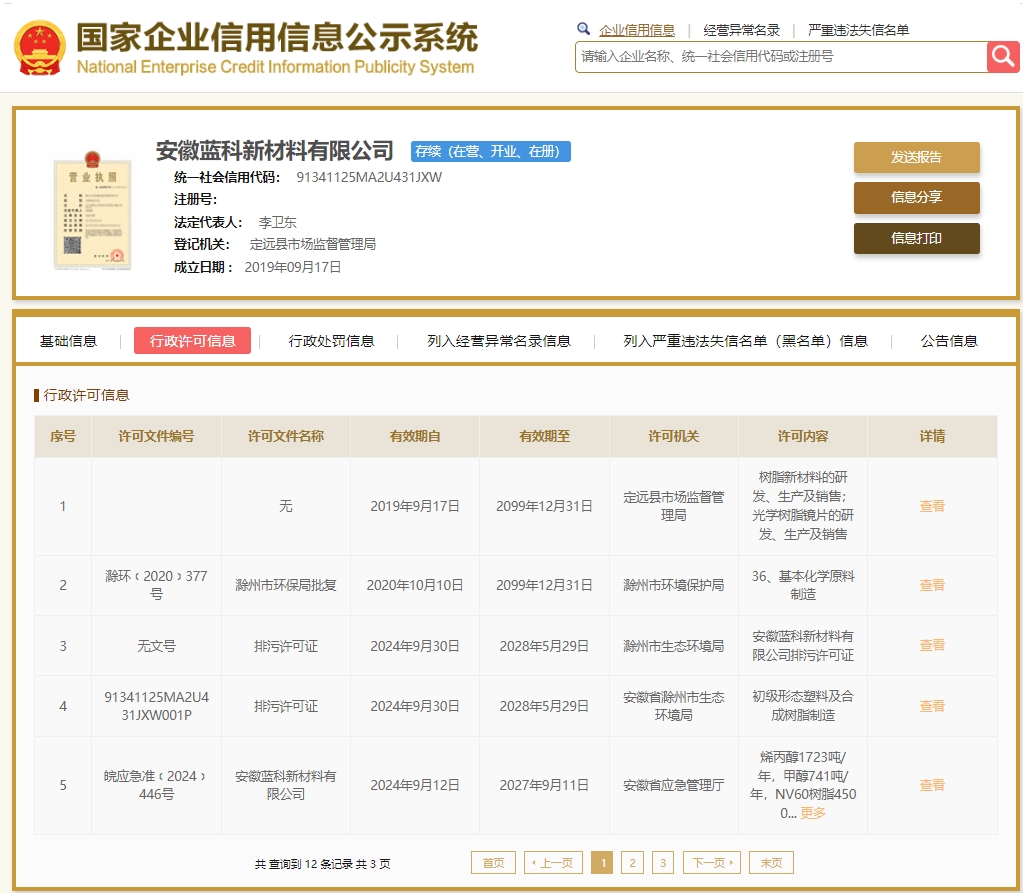Click registration authority 定远县市场监督管理局 in header
Image resolution: width=1023 pixels, height=893 pixels.
313,245
